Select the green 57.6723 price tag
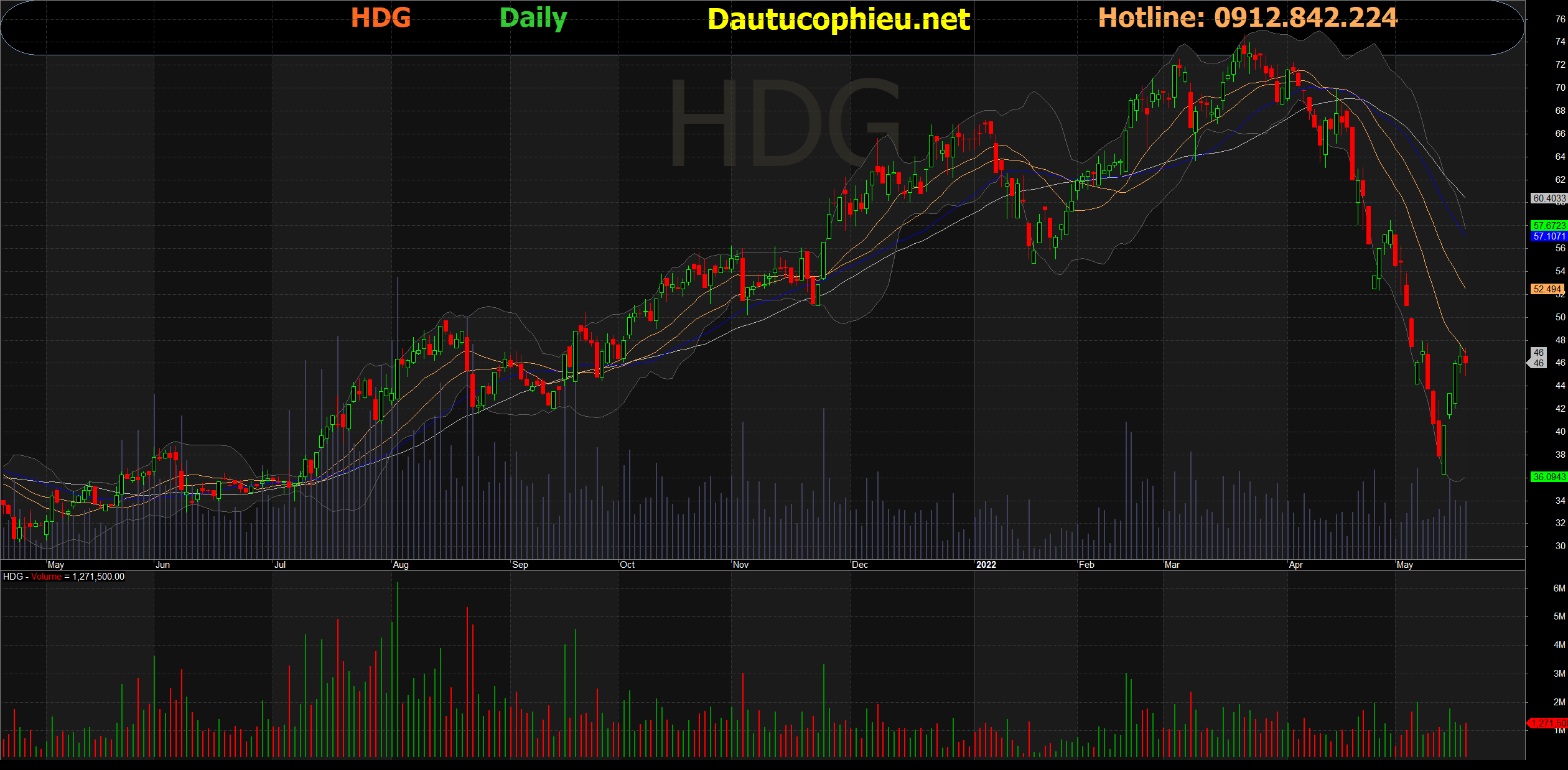The height and width of the screenshot is (770, 1568). 1548,226
